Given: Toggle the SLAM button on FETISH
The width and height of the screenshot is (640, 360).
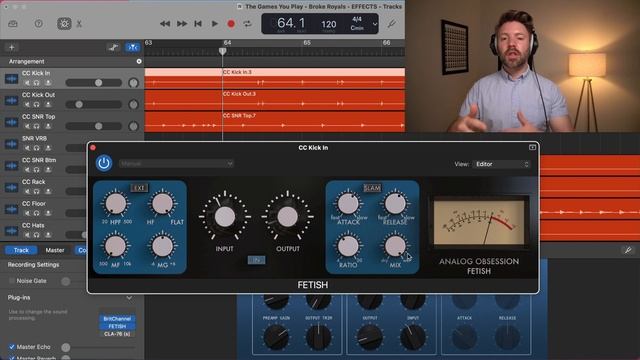Looking at the screenshot, I should (372, 188).
